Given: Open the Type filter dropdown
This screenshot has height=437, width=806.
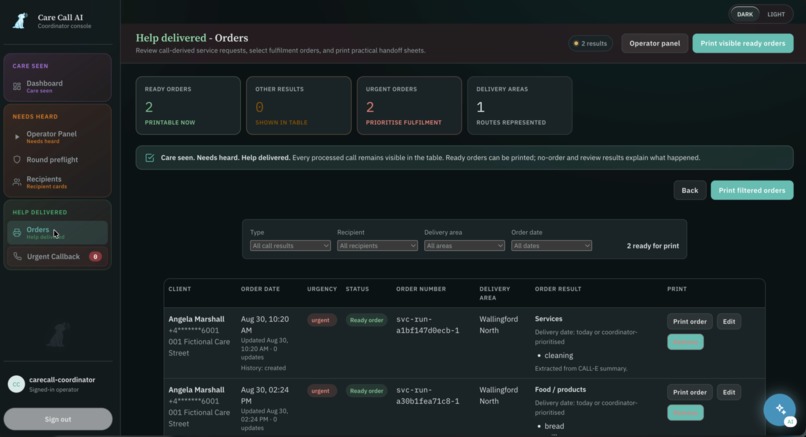Looking at the screenshot, I should [290, 246].
